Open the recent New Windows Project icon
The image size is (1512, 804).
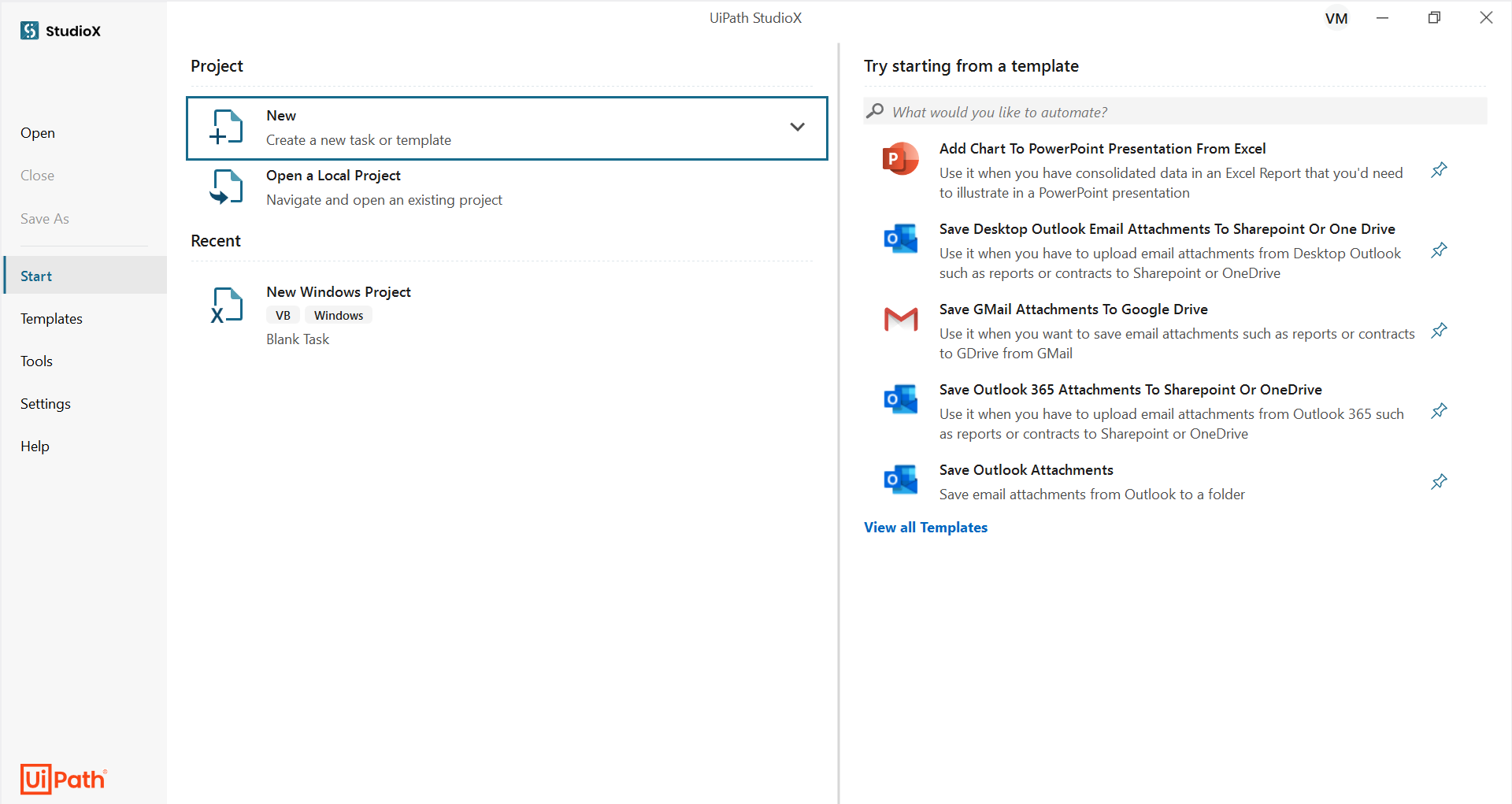pyautogui.click(x=227, y=306)
